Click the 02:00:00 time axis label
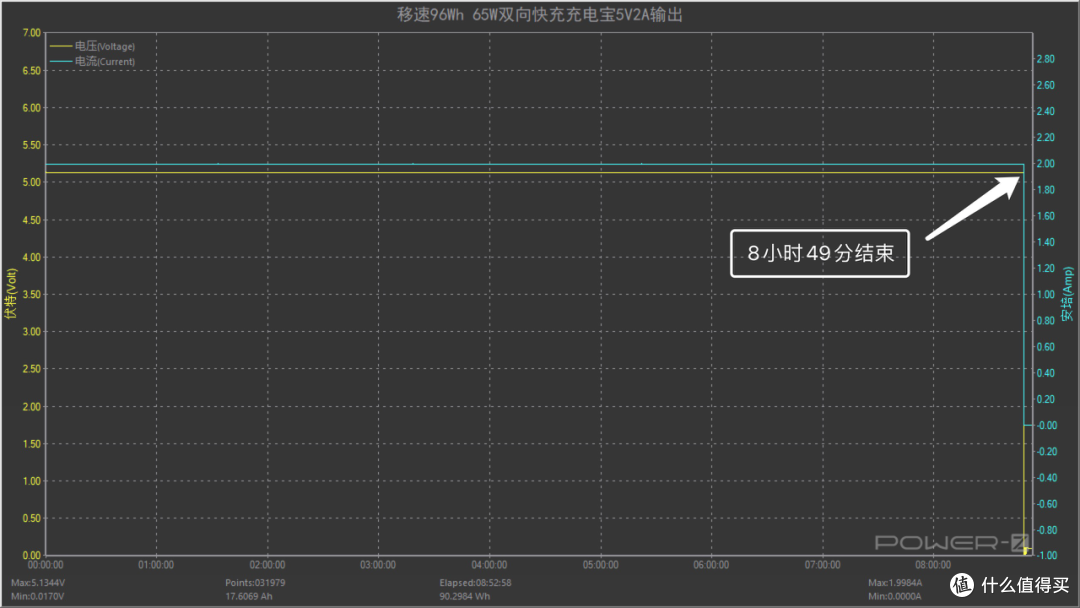This screenshot has width=1080, height=608. coord(267,565)
